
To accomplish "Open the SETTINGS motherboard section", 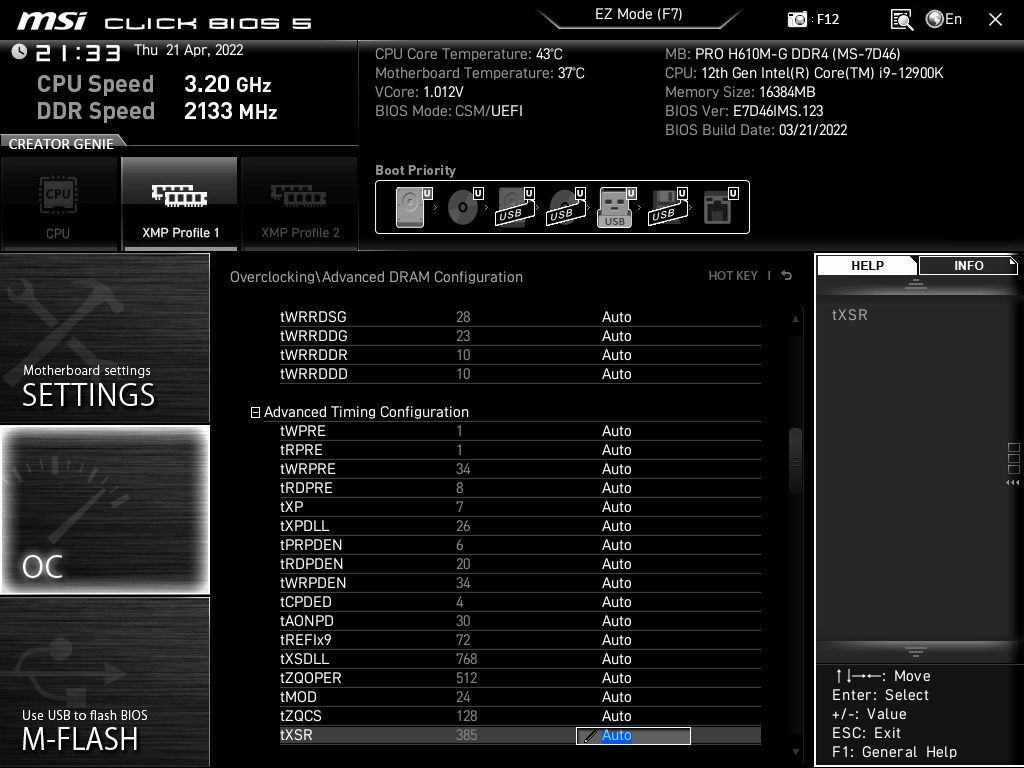I will point(105,338).
